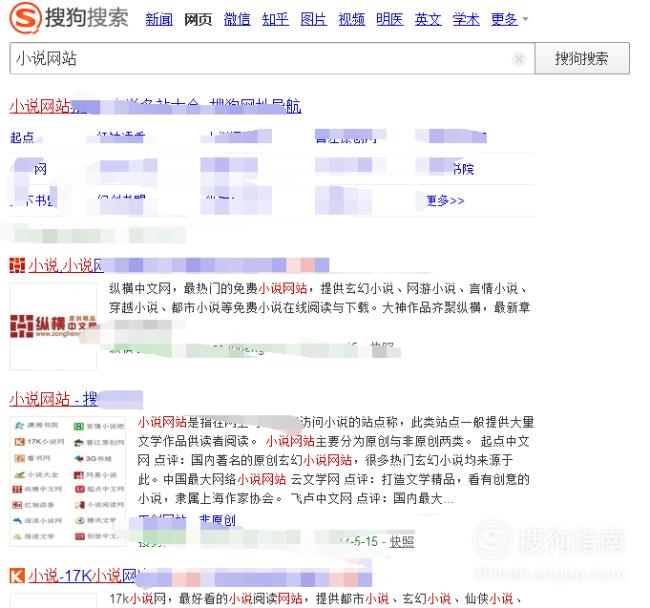Click the novel sites list thumbnail
The image size is (650, 608).
click(68, 481)
